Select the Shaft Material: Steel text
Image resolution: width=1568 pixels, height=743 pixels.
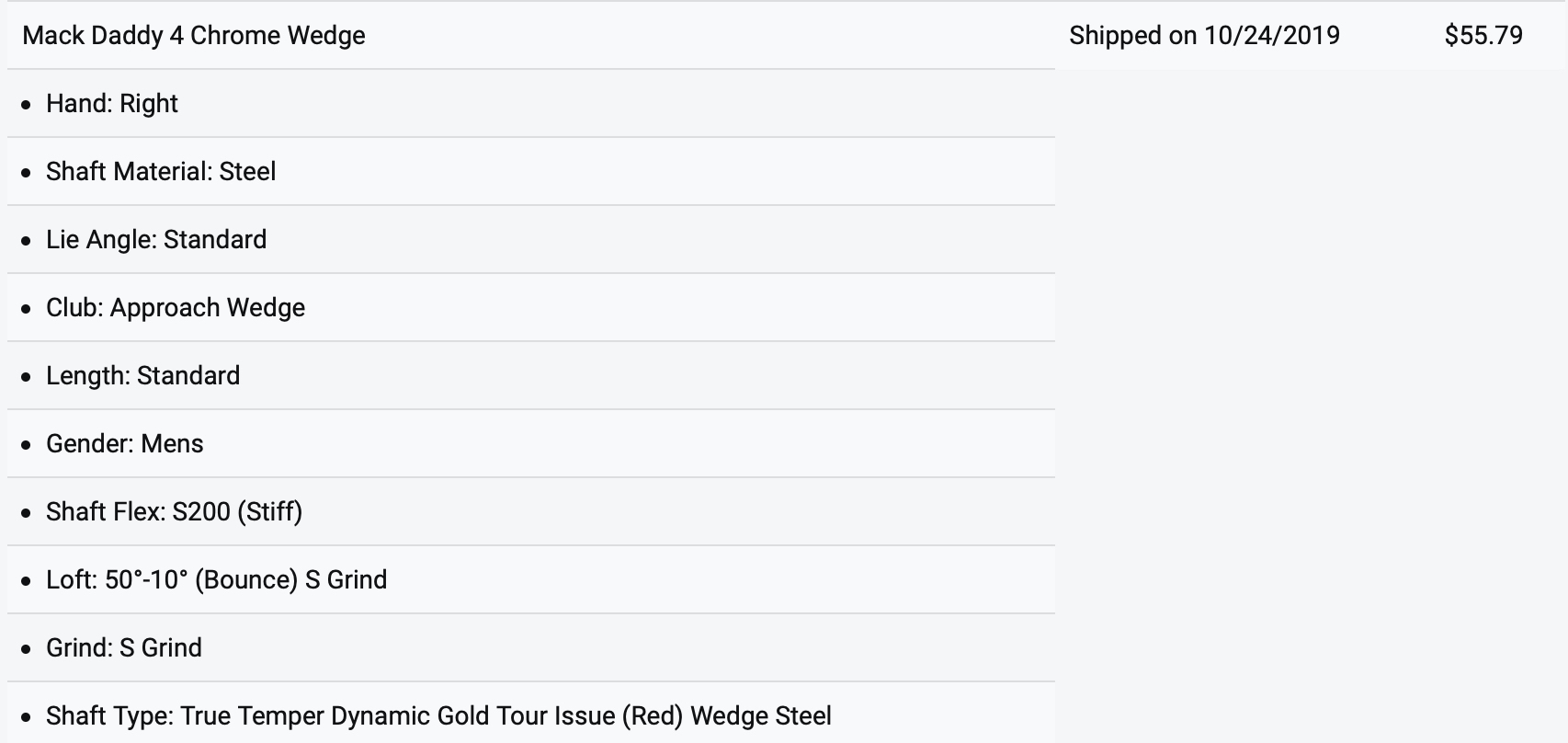point(161,172)
